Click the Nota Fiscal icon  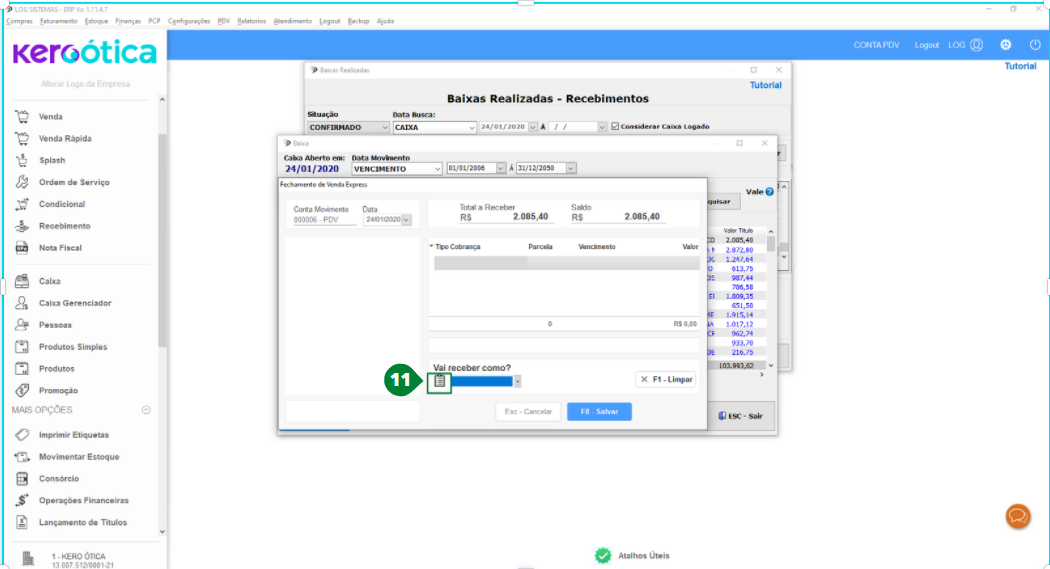click(22, 248)
